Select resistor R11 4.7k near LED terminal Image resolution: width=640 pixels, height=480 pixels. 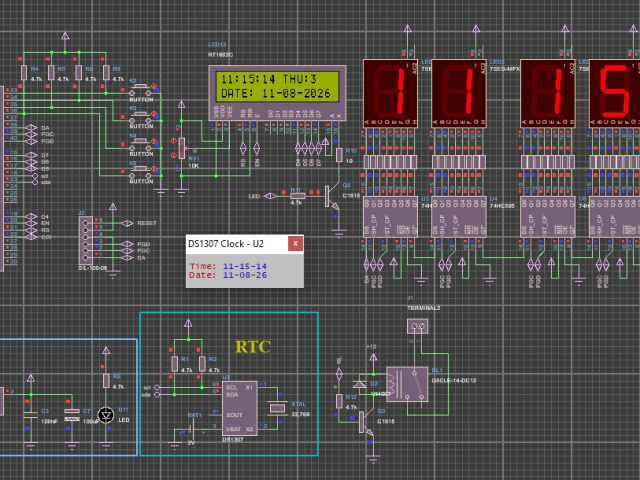(298, 196)
